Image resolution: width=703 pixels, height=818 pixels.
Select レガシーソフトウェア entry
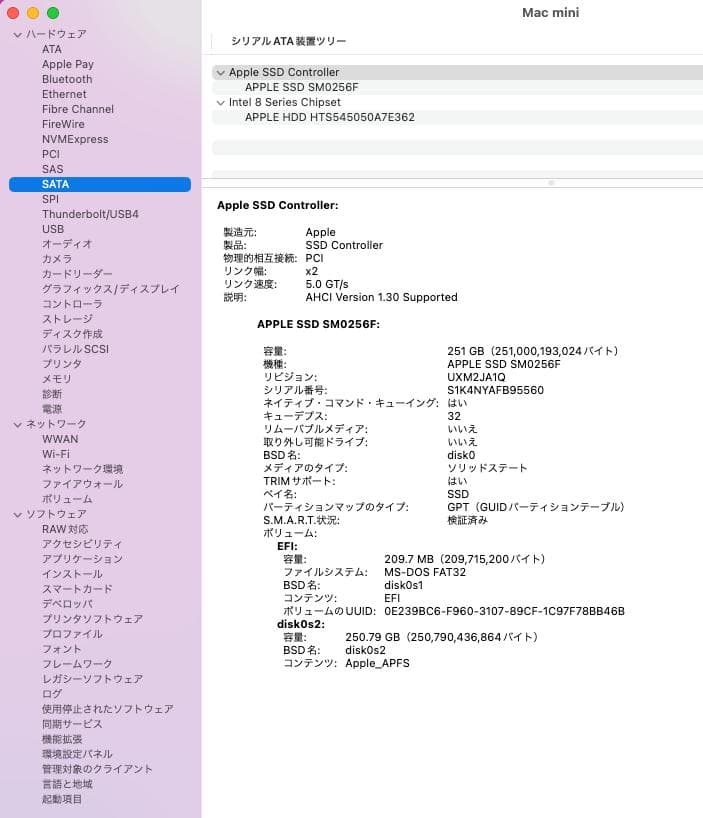point(92,680)
